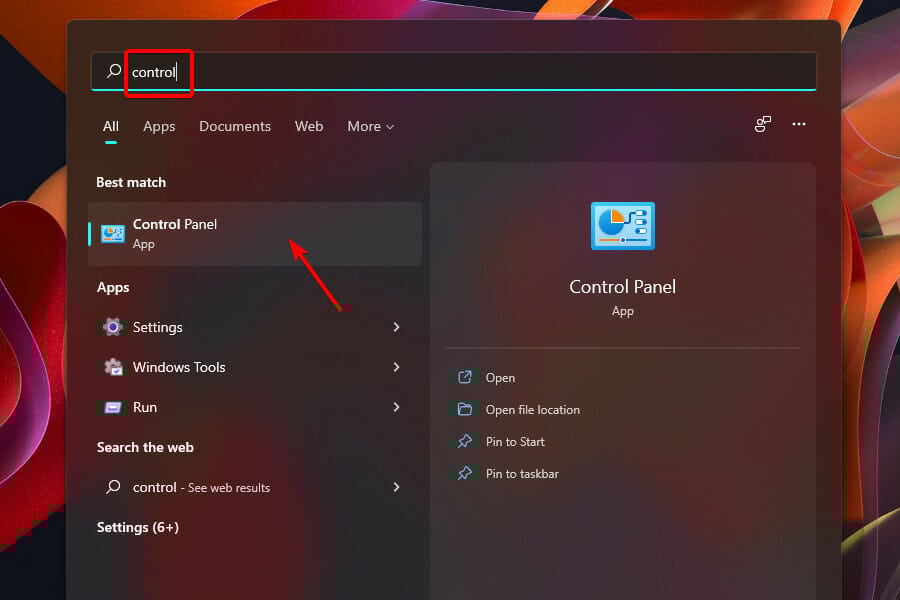
Task: Click the Settings gear icon in Apps
Action: (x=113, y=327)
